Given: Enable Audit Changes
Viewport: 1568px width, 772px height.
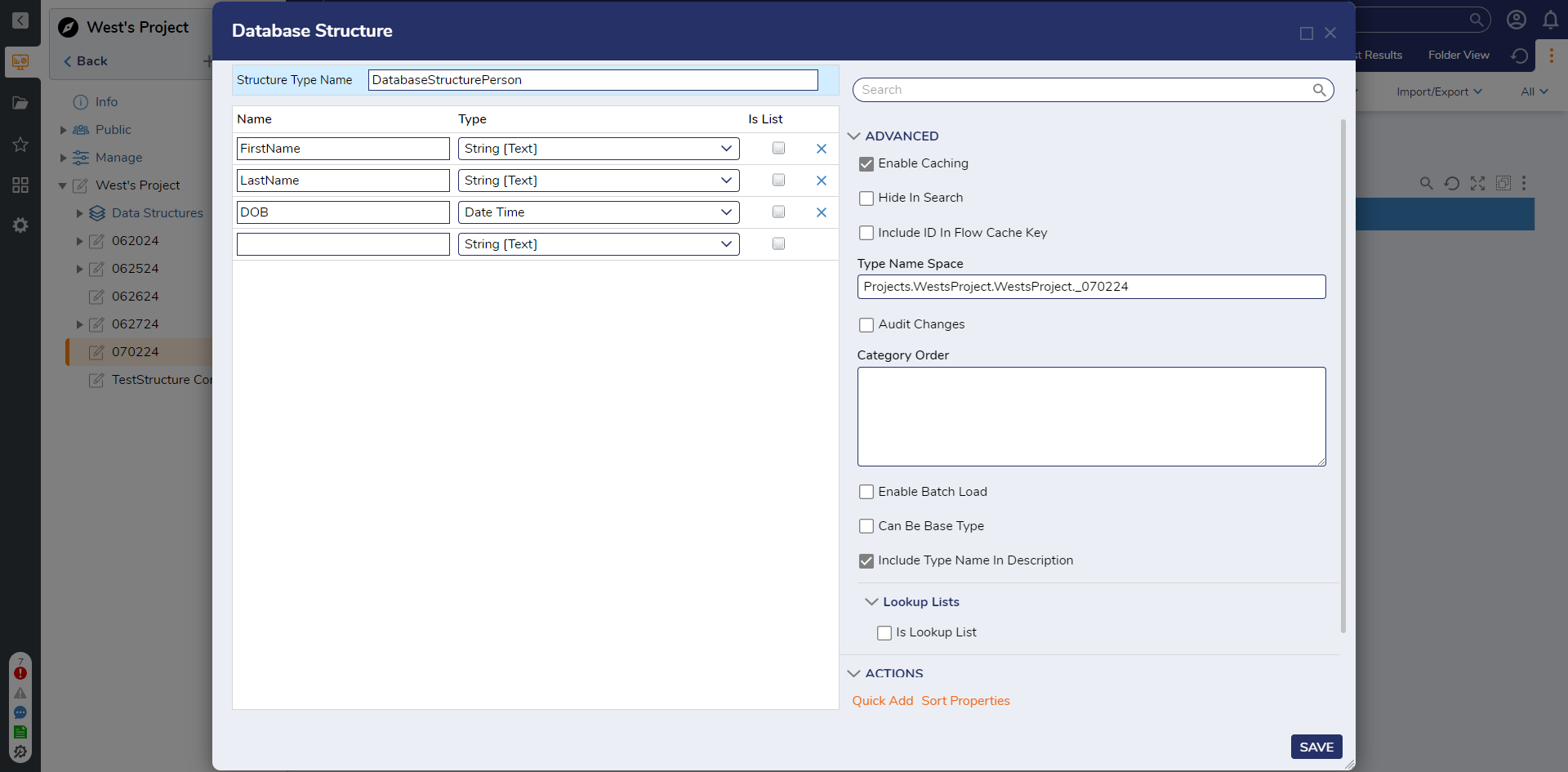Looking at the screenshot, I should coord(866,325).
